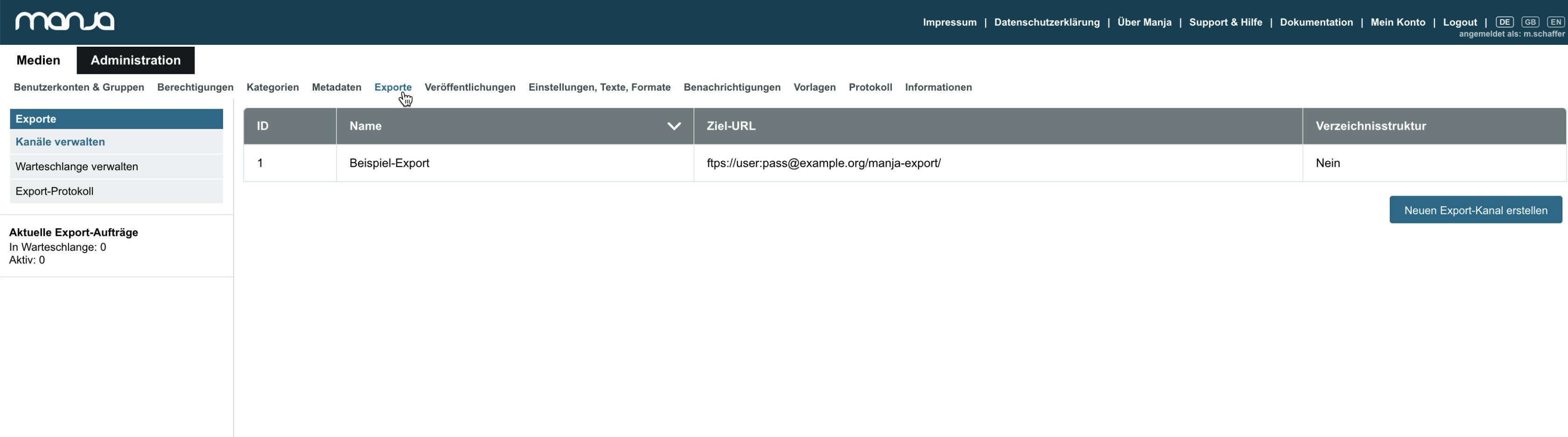Sort by Verzeichnisstruktur column header

(1434, 126)
